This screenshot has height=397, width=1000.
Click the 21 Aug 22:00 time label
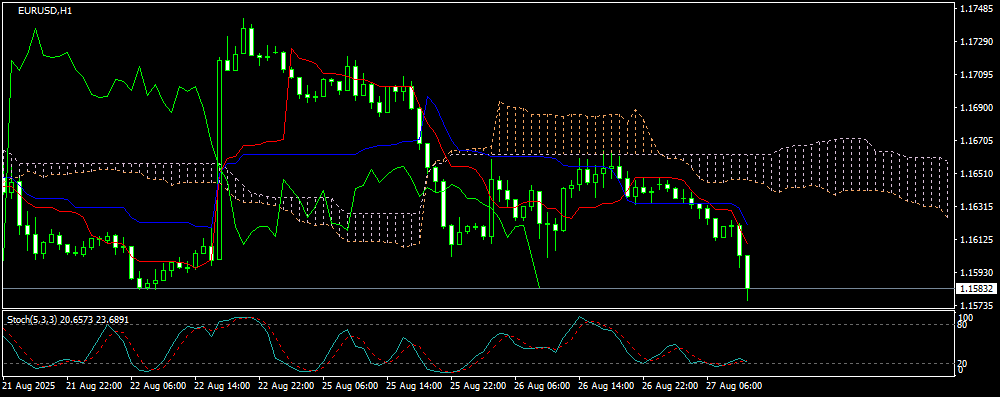coord(94,386)
